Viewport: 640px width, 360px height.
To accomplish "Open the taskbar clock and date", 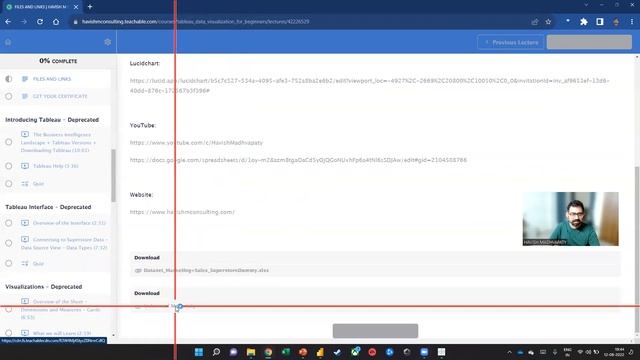I will tap(613, 352).
